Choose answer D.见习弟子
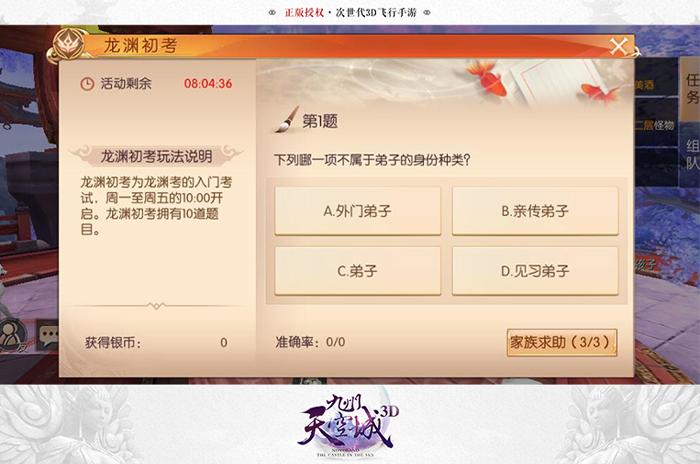The width and height of the screenshot is (700, 464). click(x=535, y=271)
